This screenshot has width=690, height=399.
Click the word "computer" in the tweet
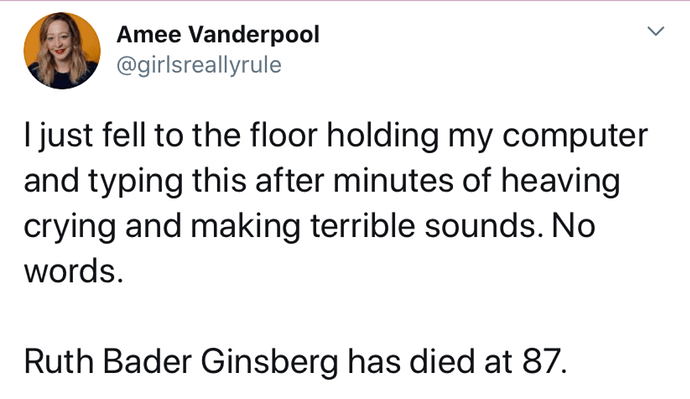(575, 135)
